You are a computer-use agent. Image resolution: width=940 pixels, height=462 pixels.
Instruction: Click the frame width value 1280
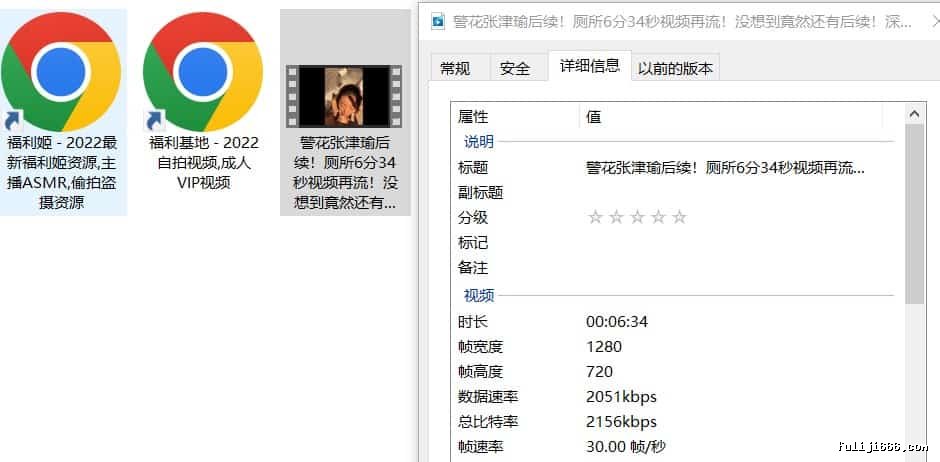(x=604, y=346)
